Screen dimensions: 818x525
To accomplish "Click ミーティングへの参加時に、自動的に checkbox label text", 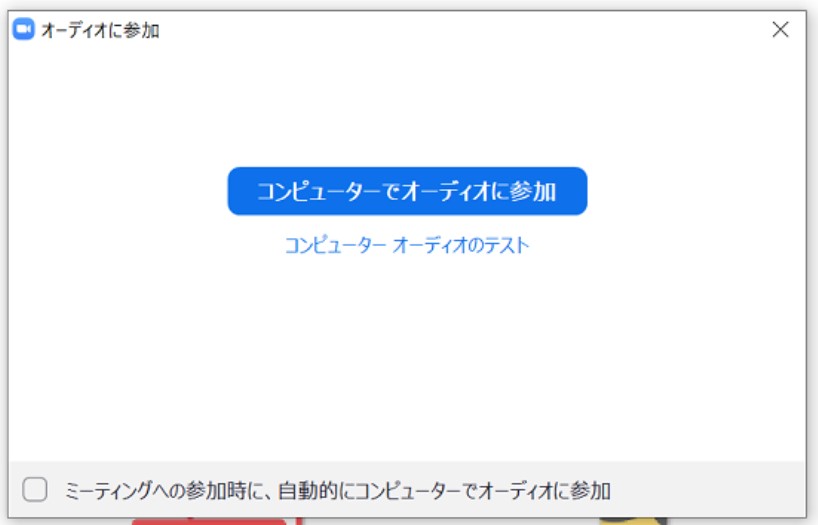I will click(x=338, y=491).
